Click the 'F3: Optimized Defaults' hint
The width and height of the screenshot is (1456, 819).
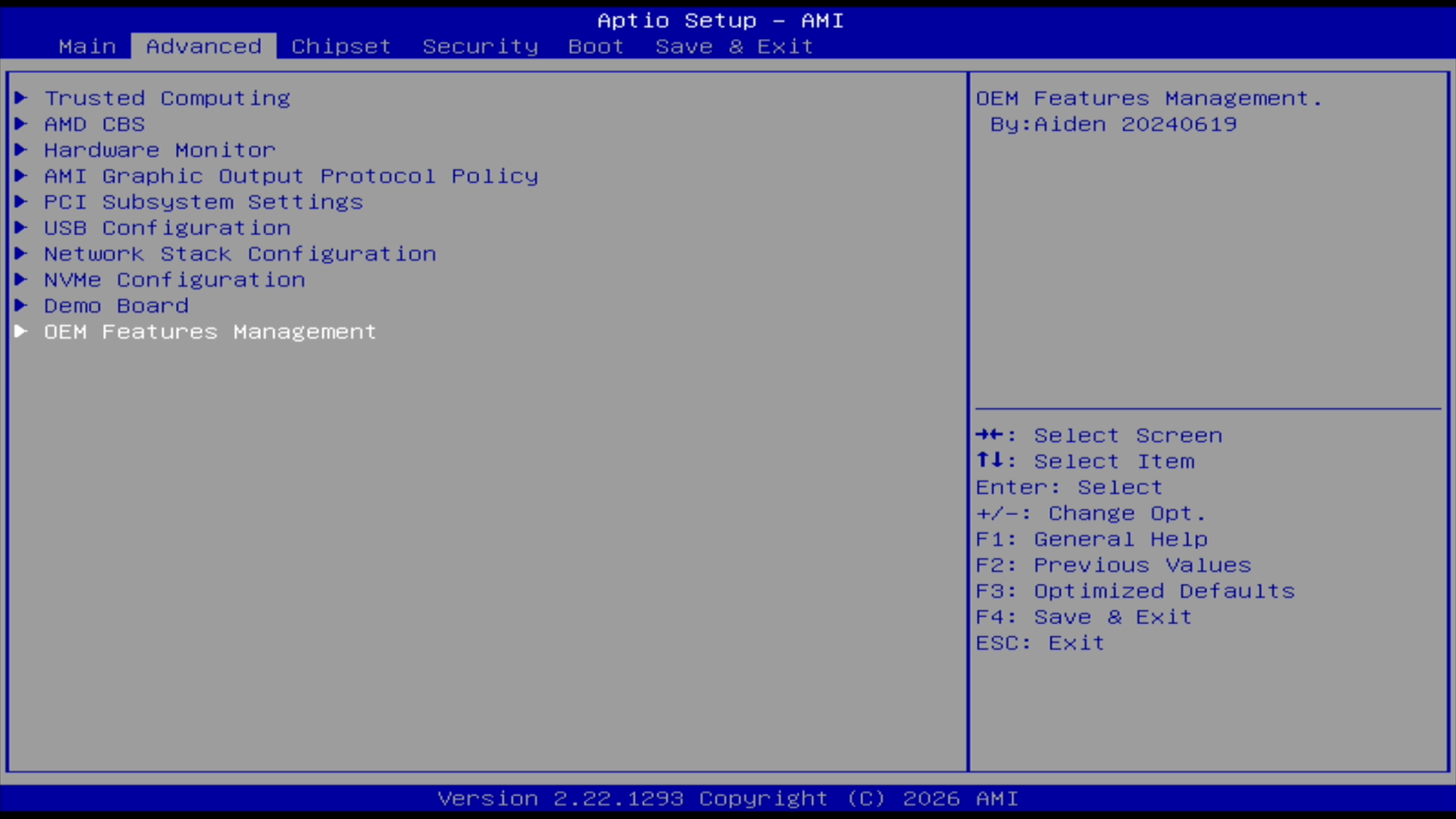coord(1135,592)
